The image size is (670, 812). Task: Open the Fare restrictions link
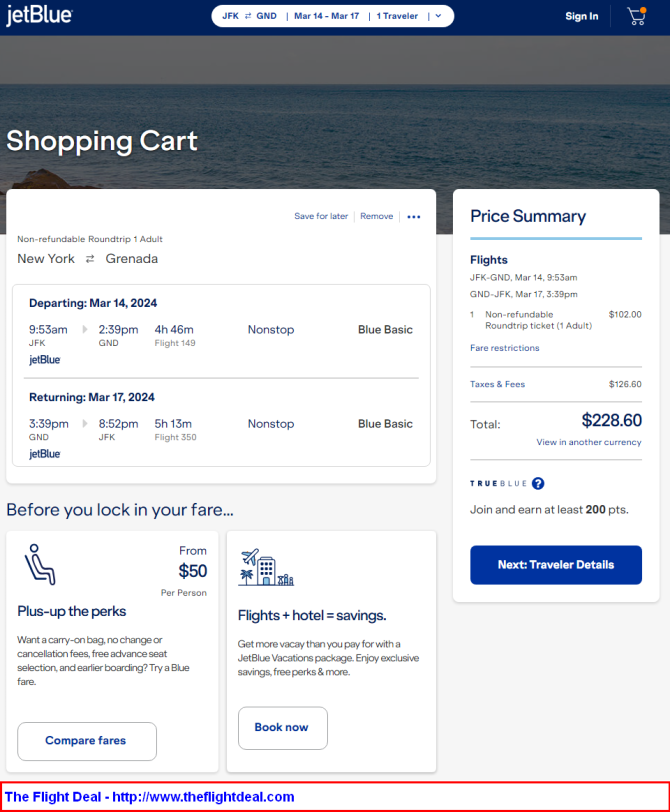pos(505,348)
